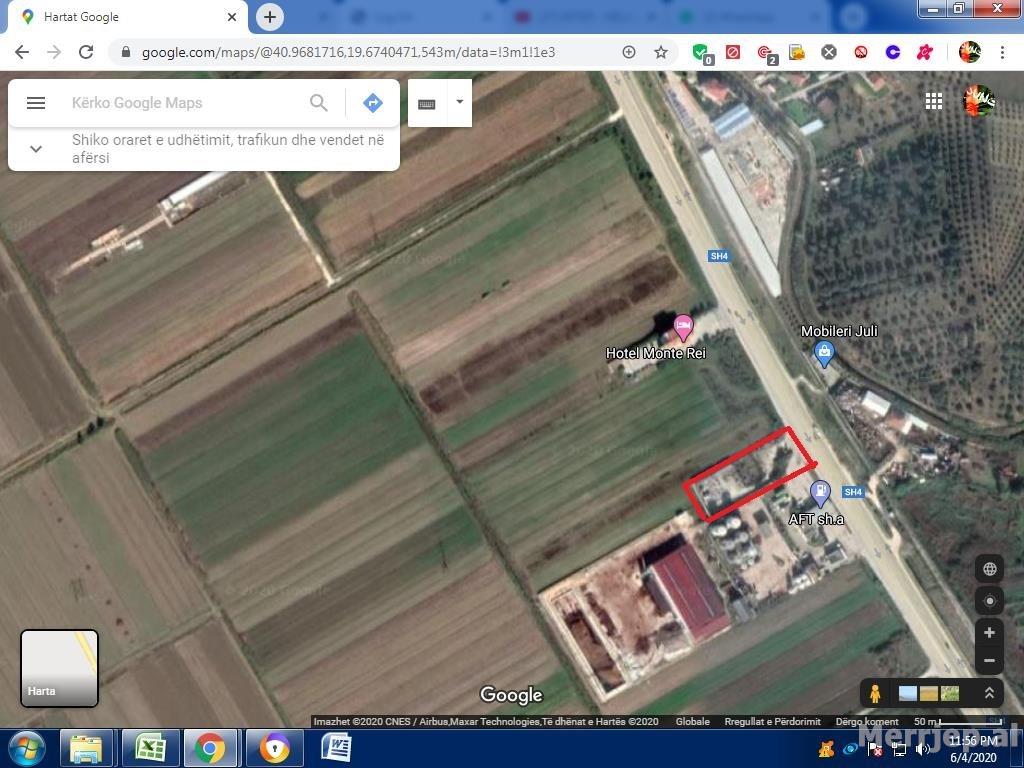Open Chrome's three-dot menu
Screen dimensions: 1024x768
pos(1003,52)
